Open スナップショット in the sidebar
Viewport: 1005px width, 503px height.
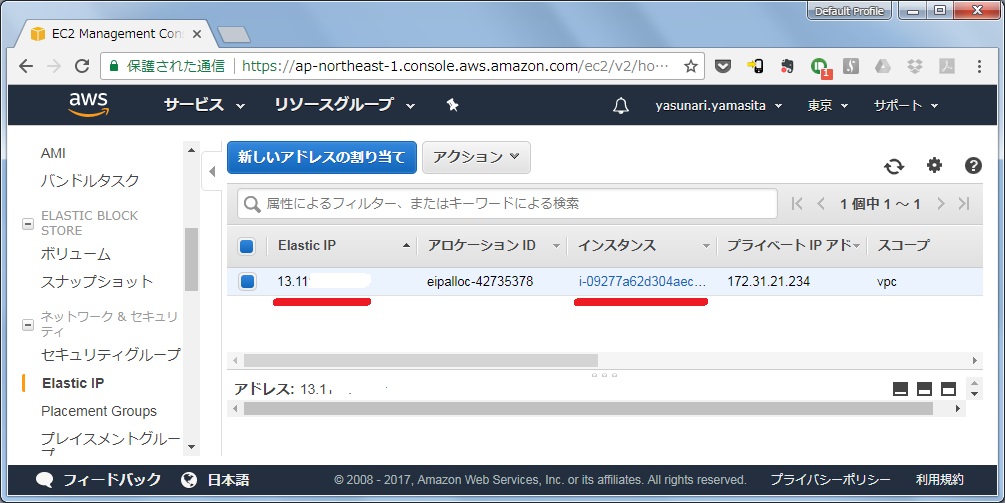click(x=97, y=282)
